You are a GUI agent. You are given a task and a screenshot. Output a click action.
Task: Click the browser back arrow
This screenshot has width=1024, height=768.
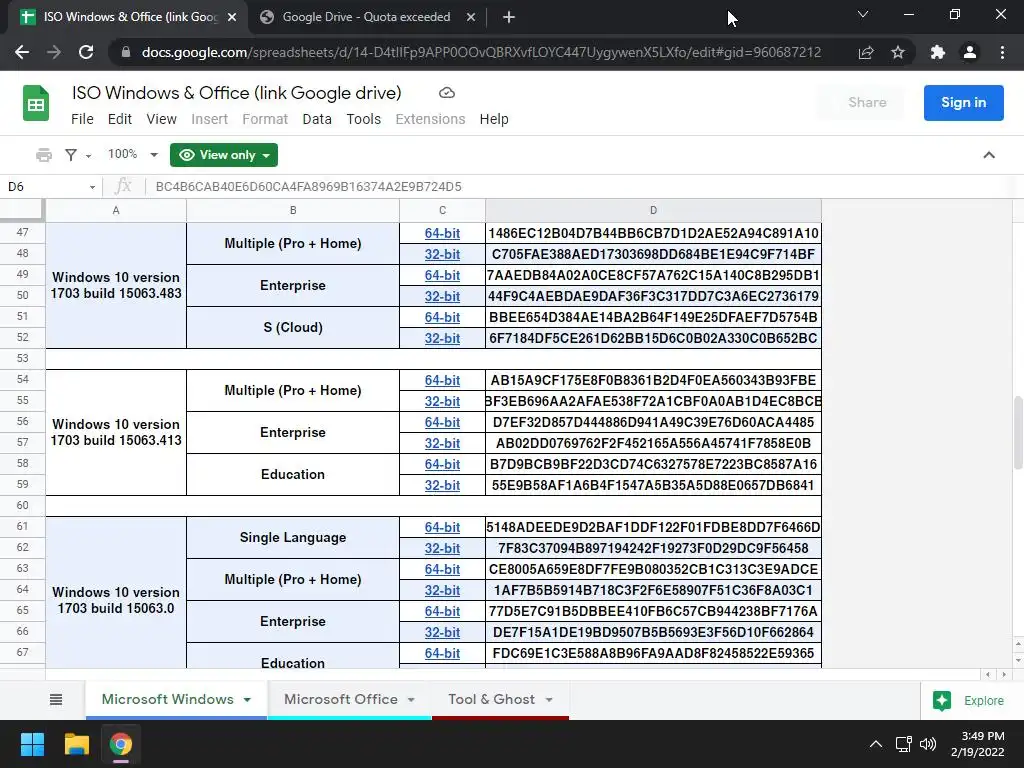22,52
